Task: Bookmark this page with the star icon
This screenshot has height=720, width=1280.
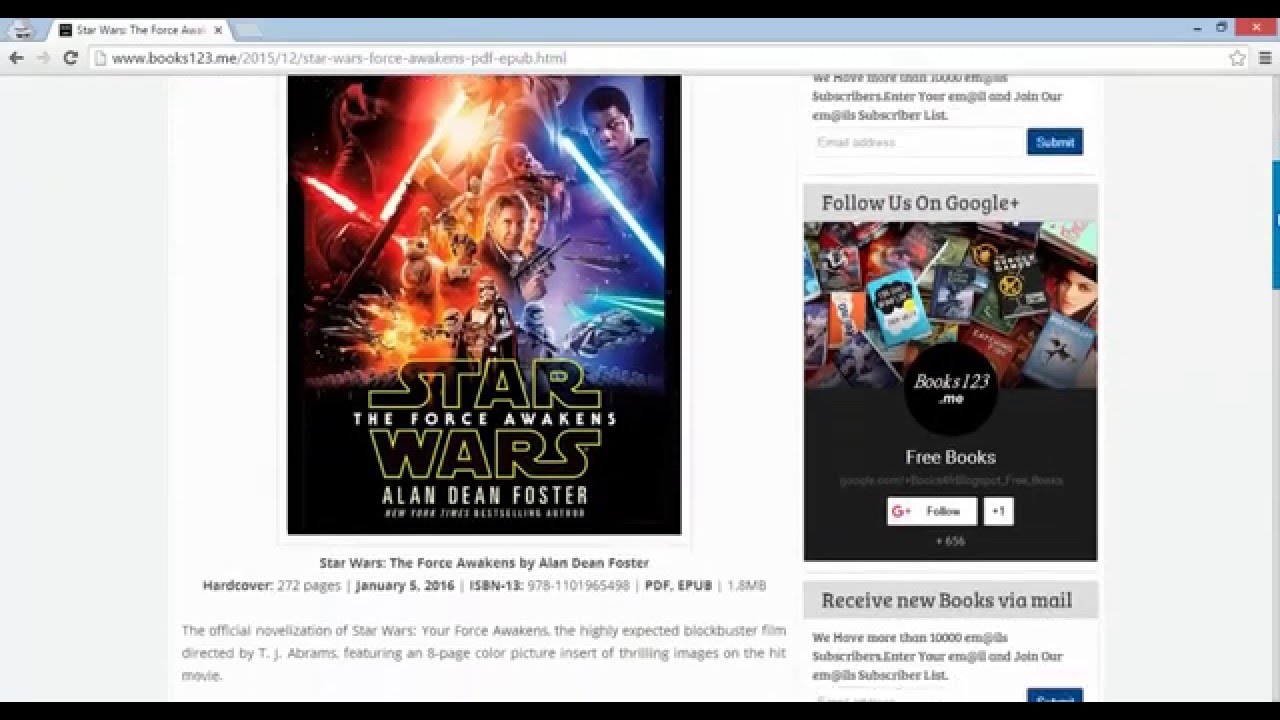Action: point(1238,58)
